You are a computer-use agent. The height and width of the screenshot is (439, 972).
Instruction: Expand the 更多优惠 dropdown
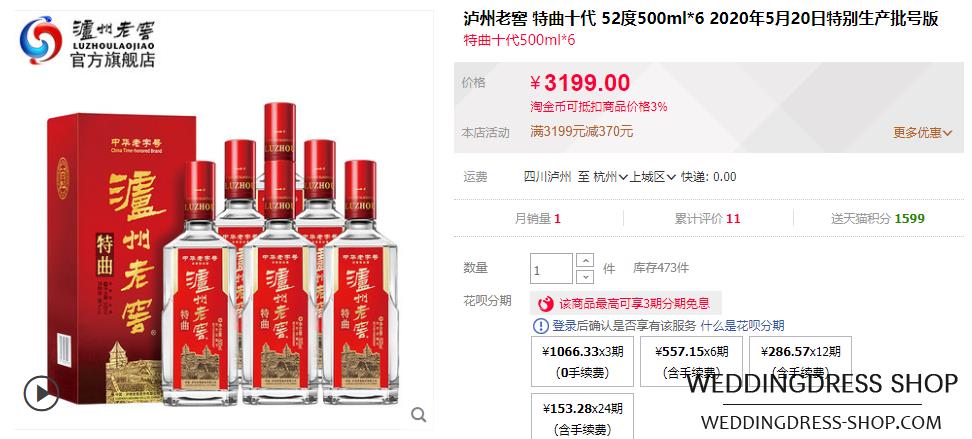(922, 132)
